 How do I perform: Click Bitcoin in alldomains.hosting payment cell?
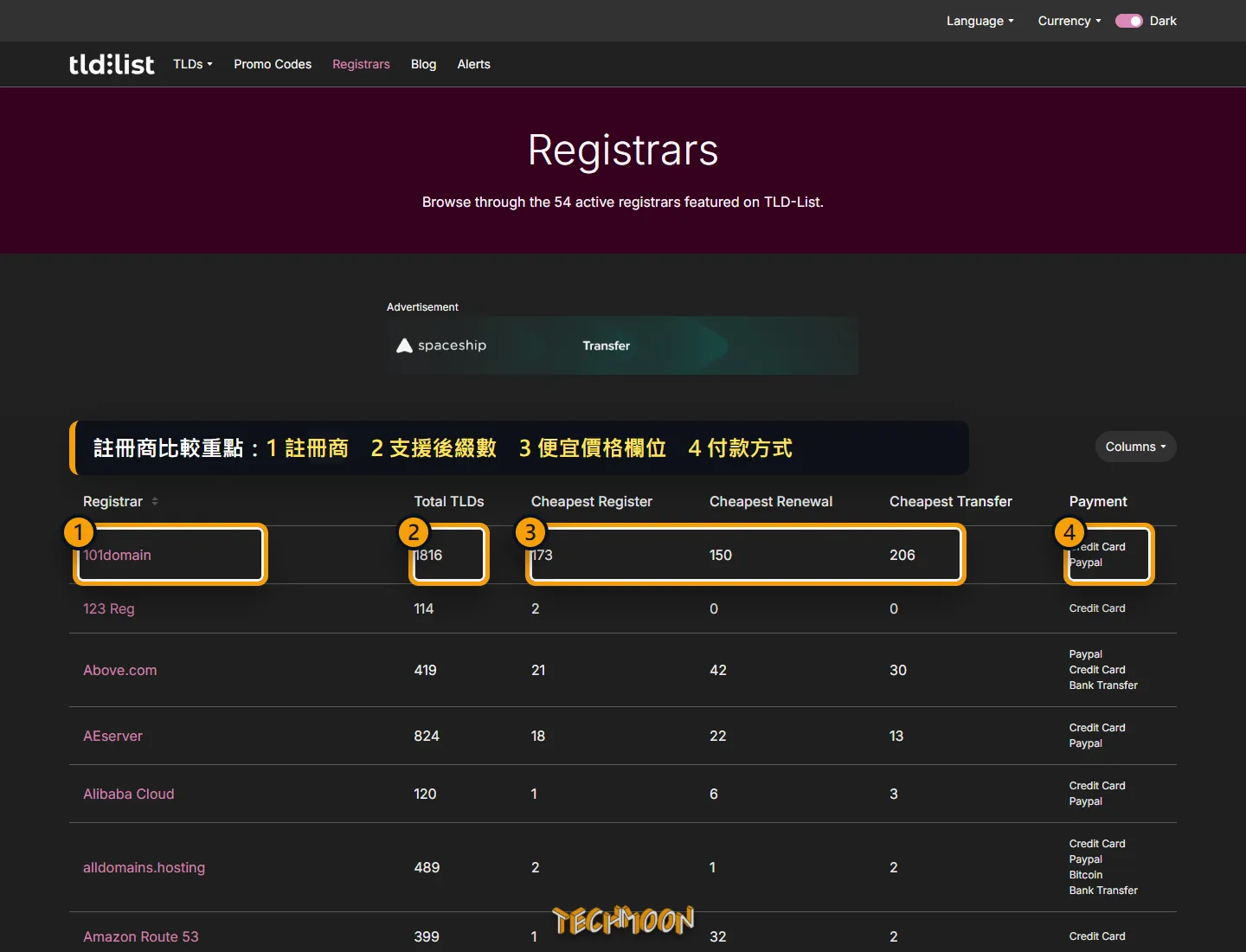coord(1086,875)
